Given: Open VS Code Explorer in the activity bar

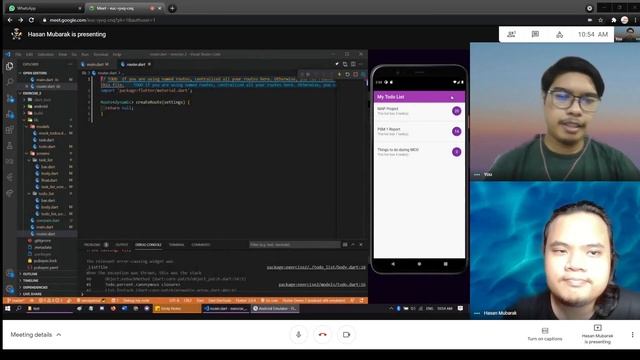Looking at the screenshot, I should point(10,66).
